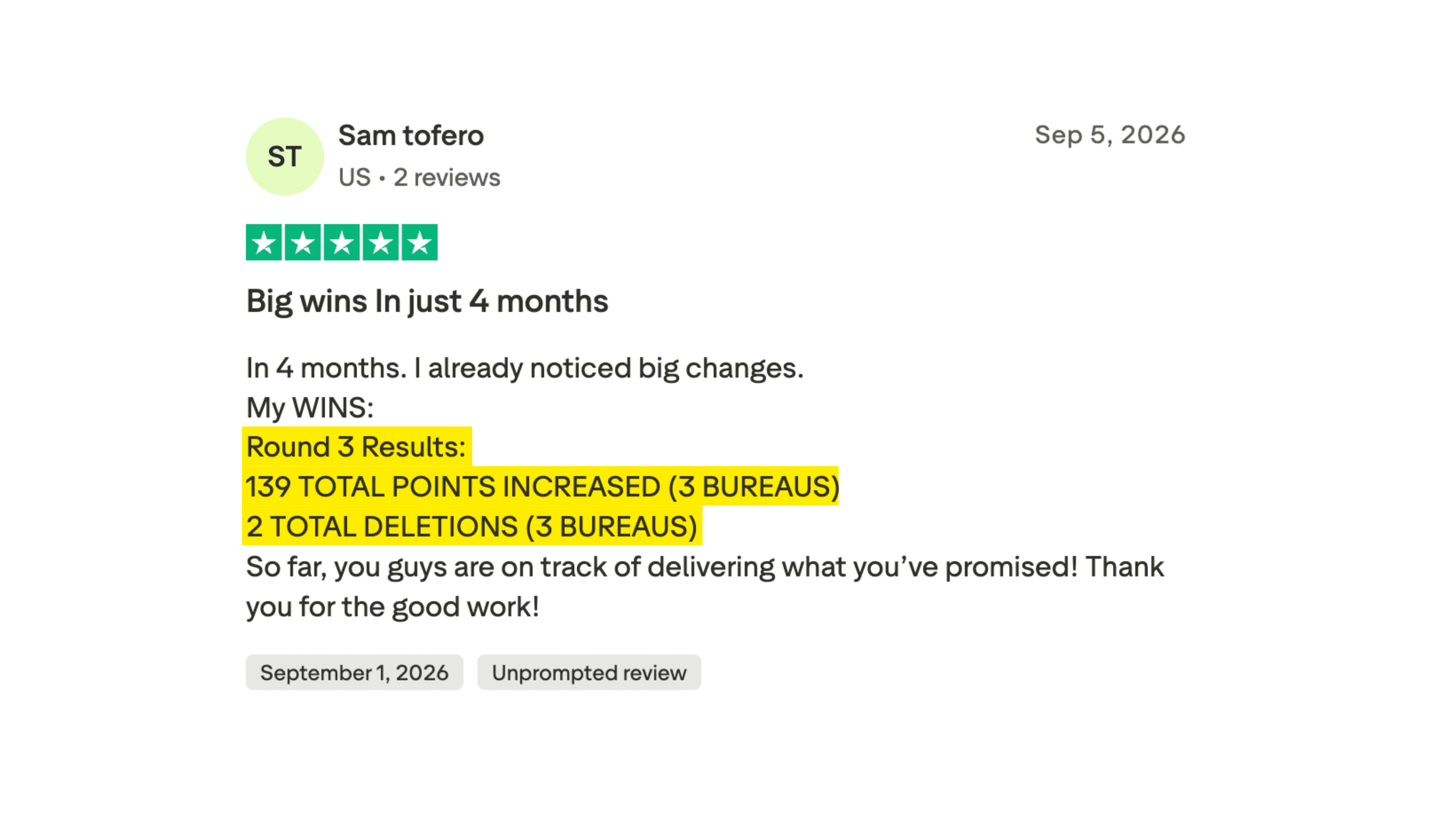
Task: Click highlighted 2 TOTAL DELETIONS line
Action: pyautogui.click(x=472, y=526)
